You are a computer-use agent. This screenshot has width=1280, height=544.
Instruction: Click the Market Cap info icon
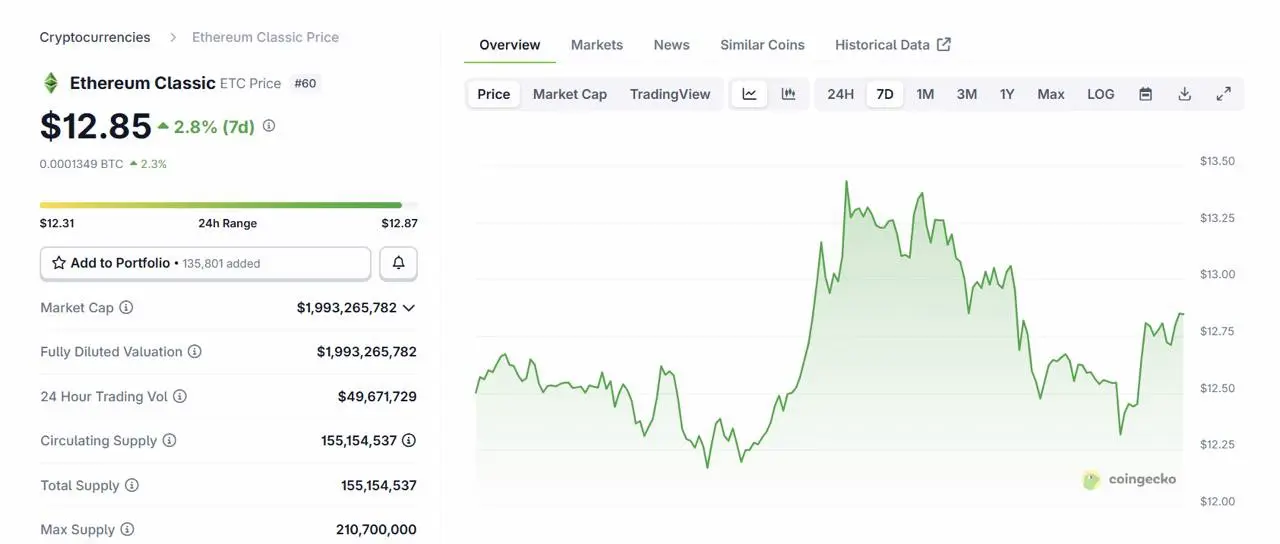(126, 308)
